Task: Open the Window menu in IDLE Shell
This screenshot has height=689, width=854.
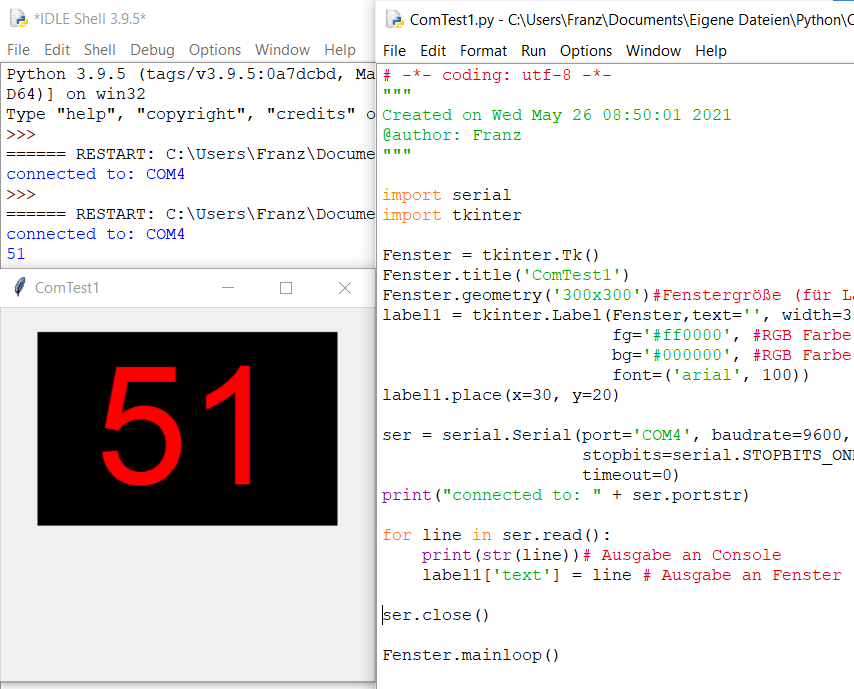Action: point(282,50)
